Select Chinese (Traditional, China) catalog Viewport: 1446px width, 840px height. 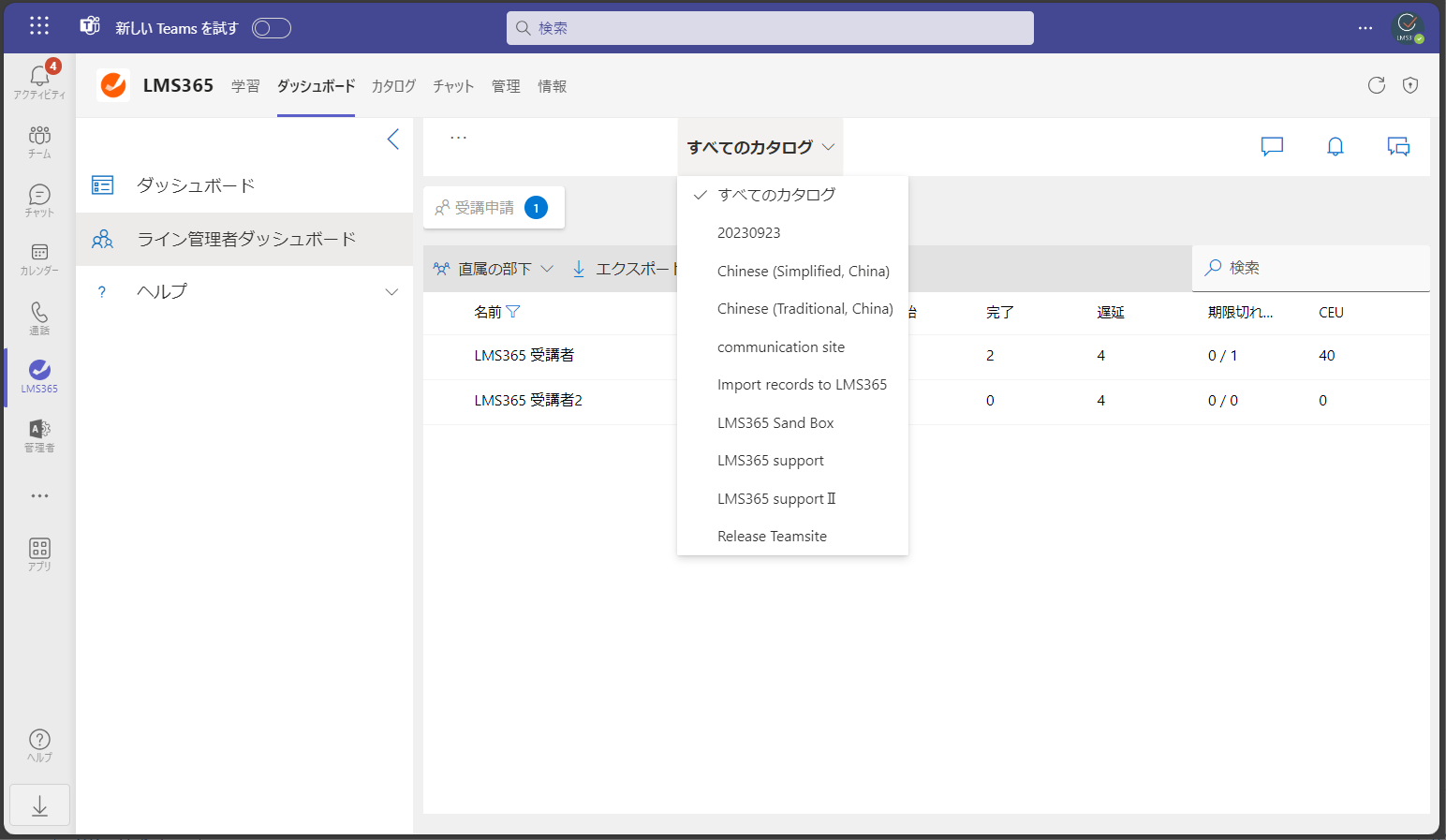coord(792,308)
